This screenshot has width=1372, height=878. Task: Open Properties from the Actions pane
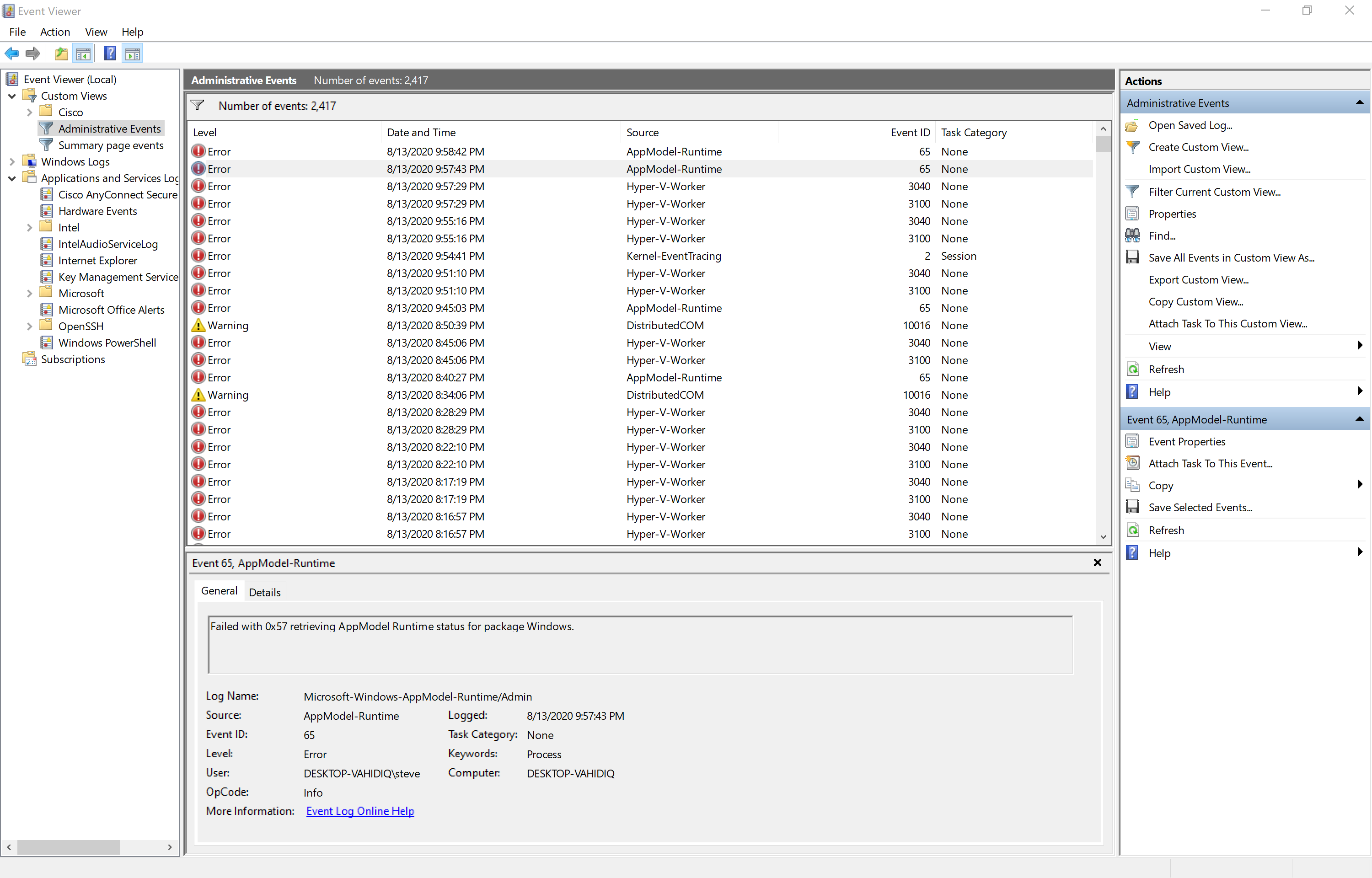tap(1172, 213)
